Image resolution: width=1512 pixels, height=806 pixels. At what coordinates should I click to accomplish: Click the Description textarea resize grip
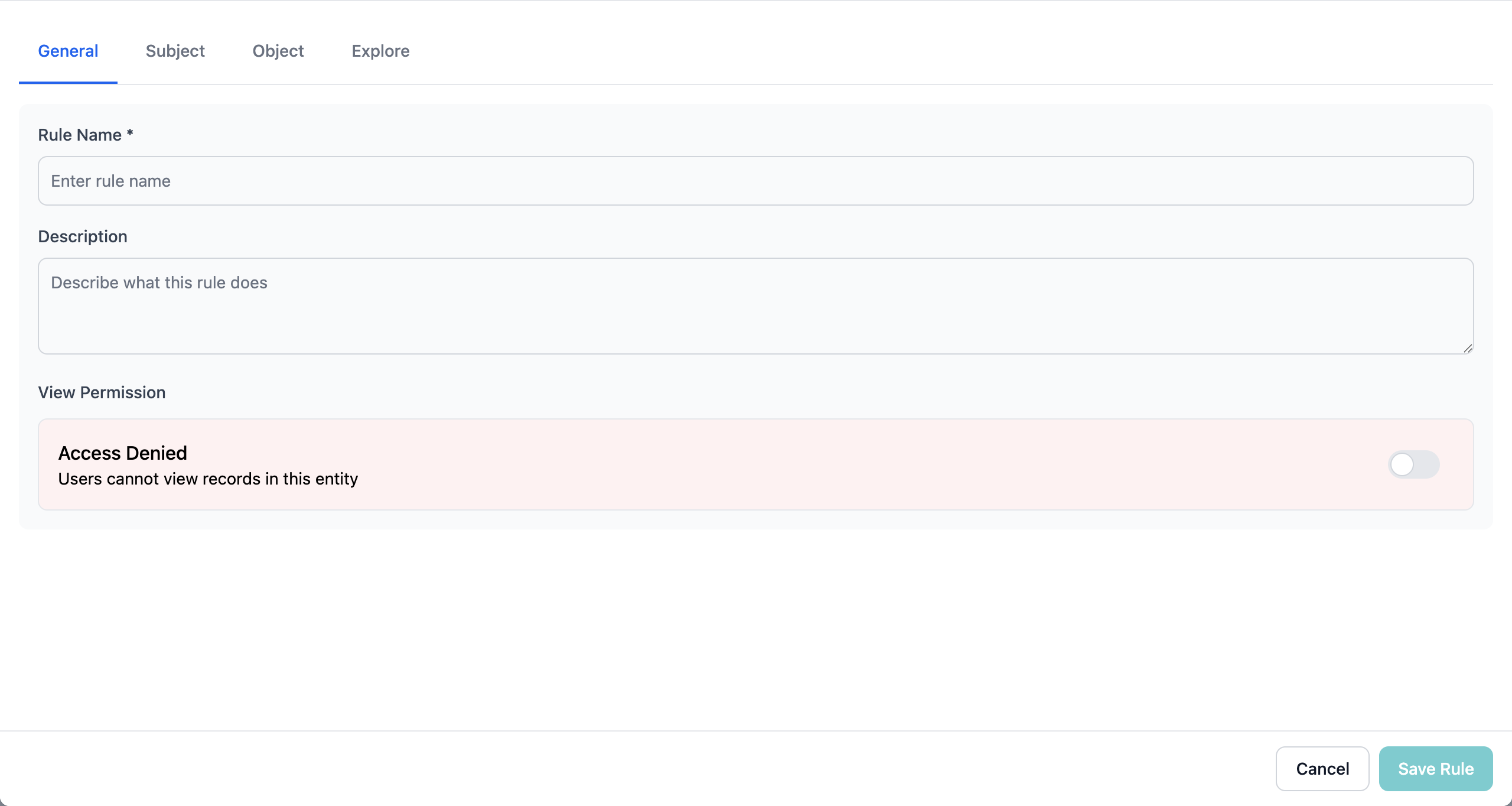[1468, 349]
